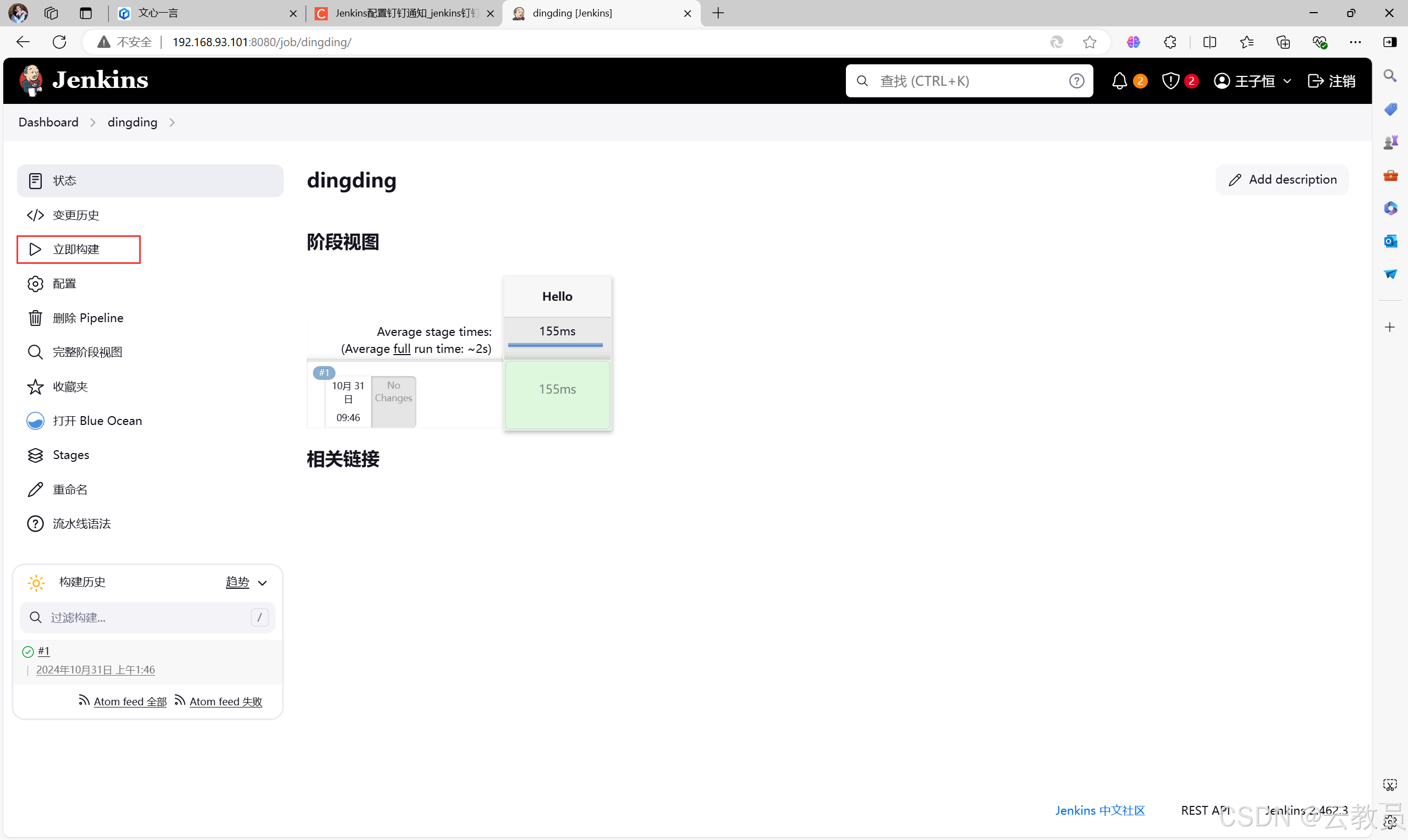Click the 注销 logout button
Screen dimensions: 1408x840
coord(1332,81)
